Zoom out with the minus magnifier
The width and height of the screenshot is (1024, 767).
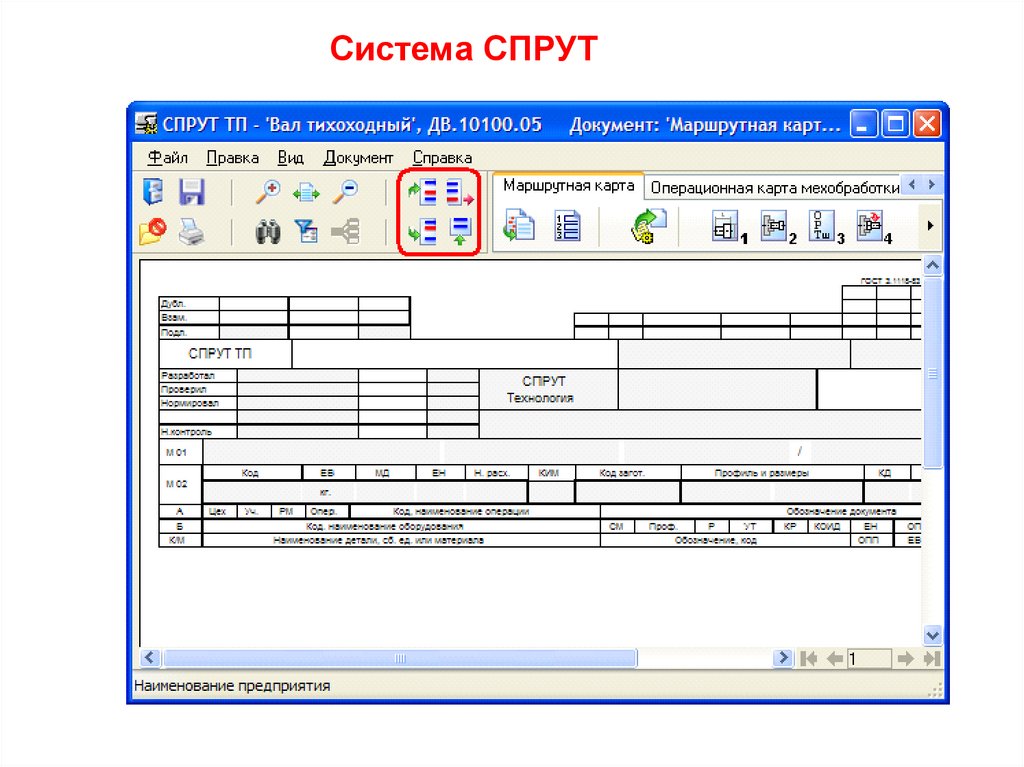point(345,192)
